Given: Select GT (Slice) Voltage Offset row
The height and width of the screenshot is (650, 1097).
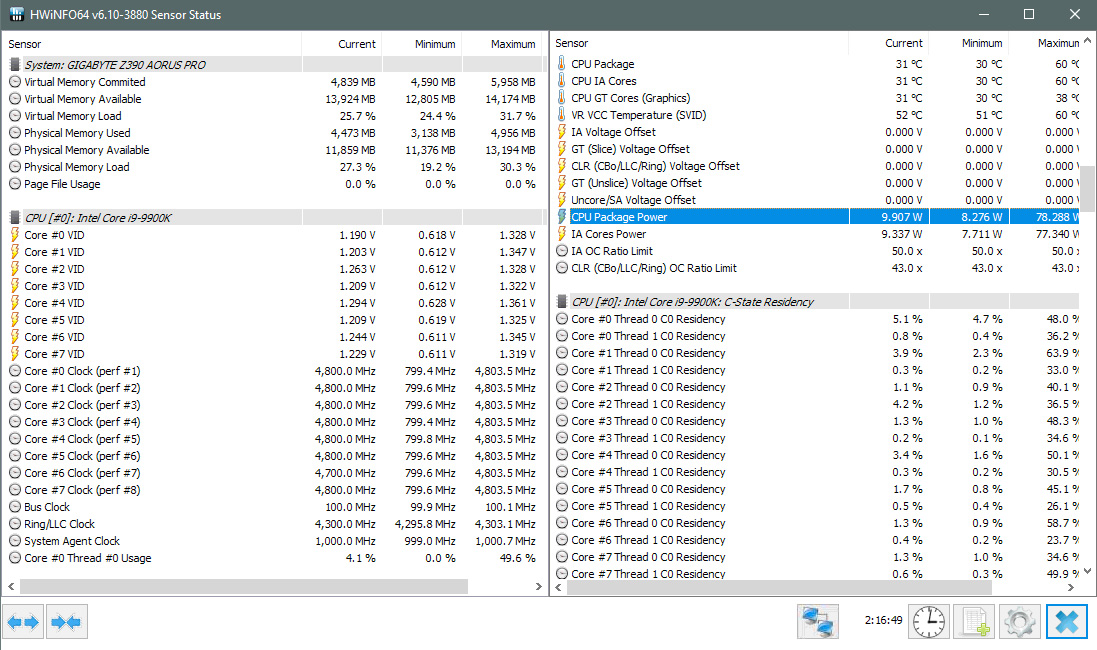Looking at the screenshot, I should (x=815, y=149).
